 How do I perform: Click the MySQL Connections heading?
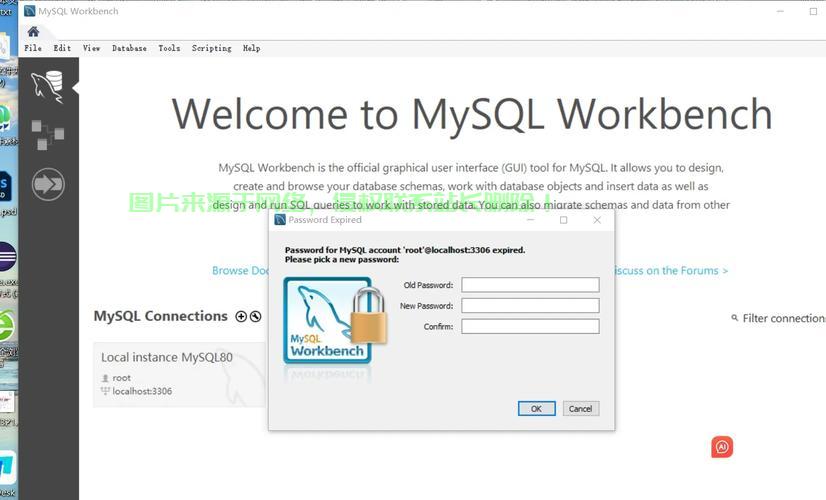click(161, 316)
